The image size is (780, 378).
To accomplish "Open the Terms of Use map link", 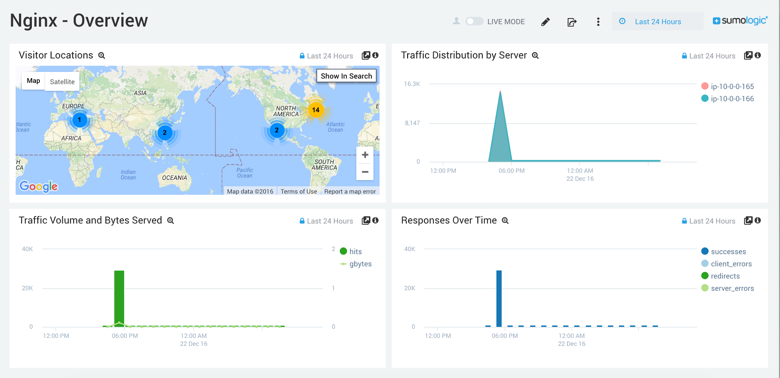I will tap(298, 191).
